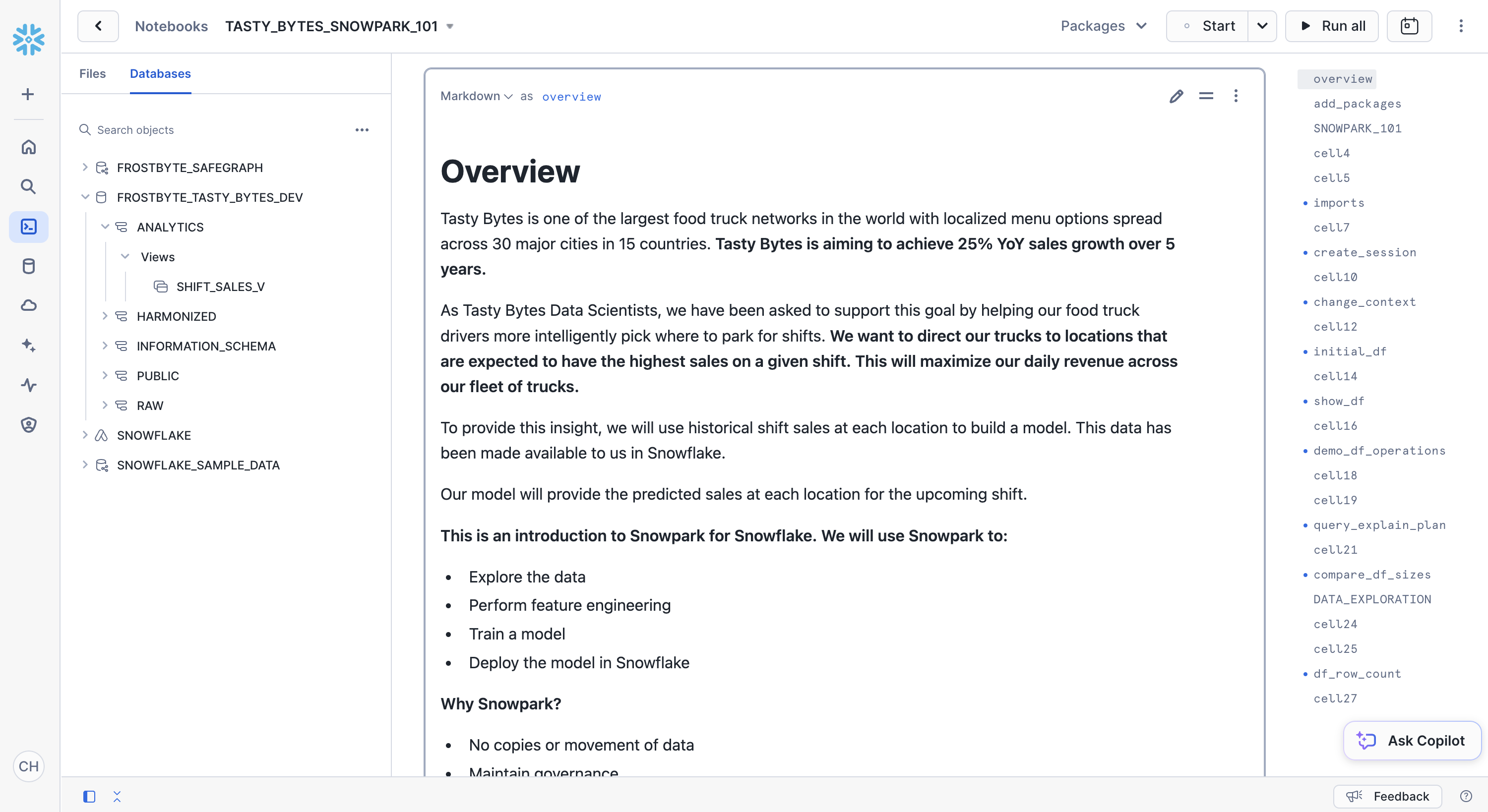The height and width of the screenshot is (812, 1488).
Task: Open the Projects worksheets icon in the sidebar
Action: pos(28,227)
